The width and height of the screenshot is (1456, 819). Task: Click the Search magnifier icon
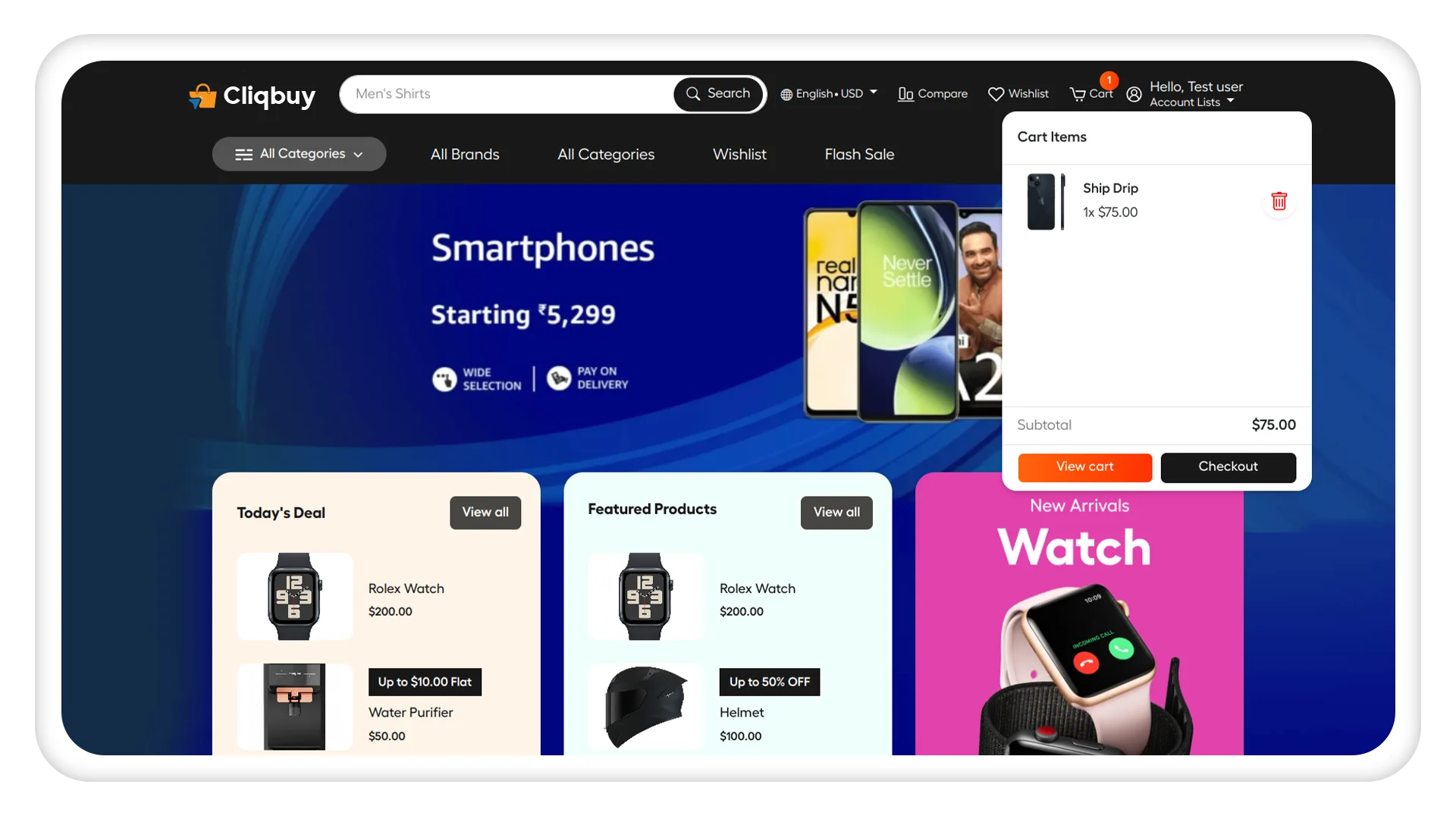[x=693, y=94]
